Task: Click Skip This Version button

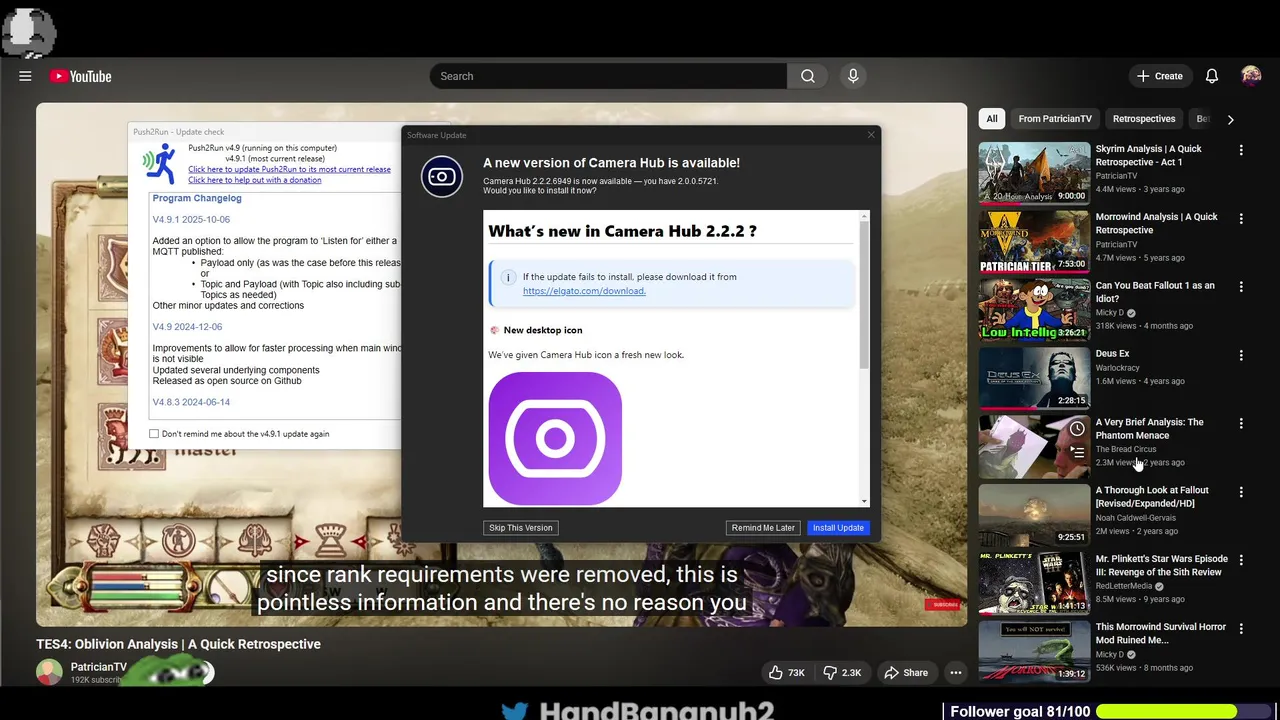Action: (x=520, y=528)
